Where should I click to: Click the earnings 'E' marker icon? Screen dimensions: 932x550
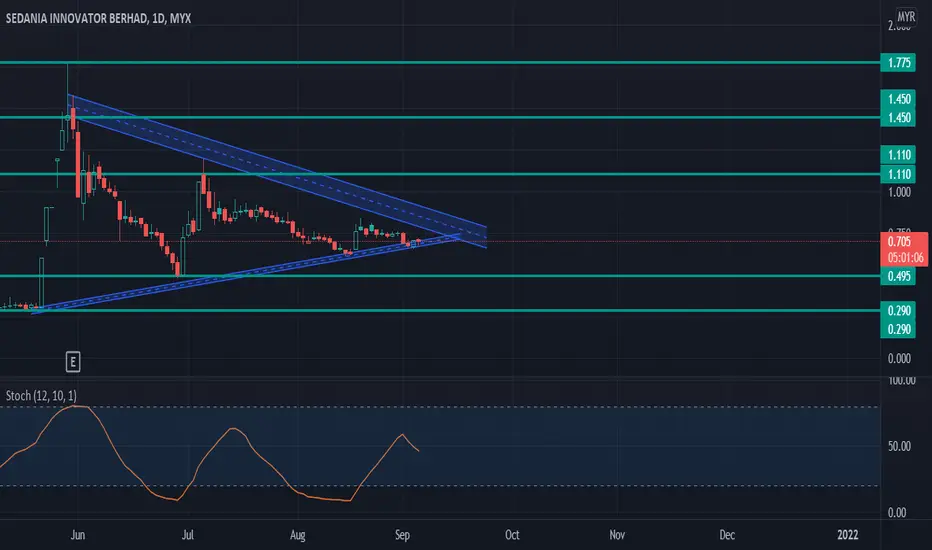pyautogui.click(x=73, y=362)
